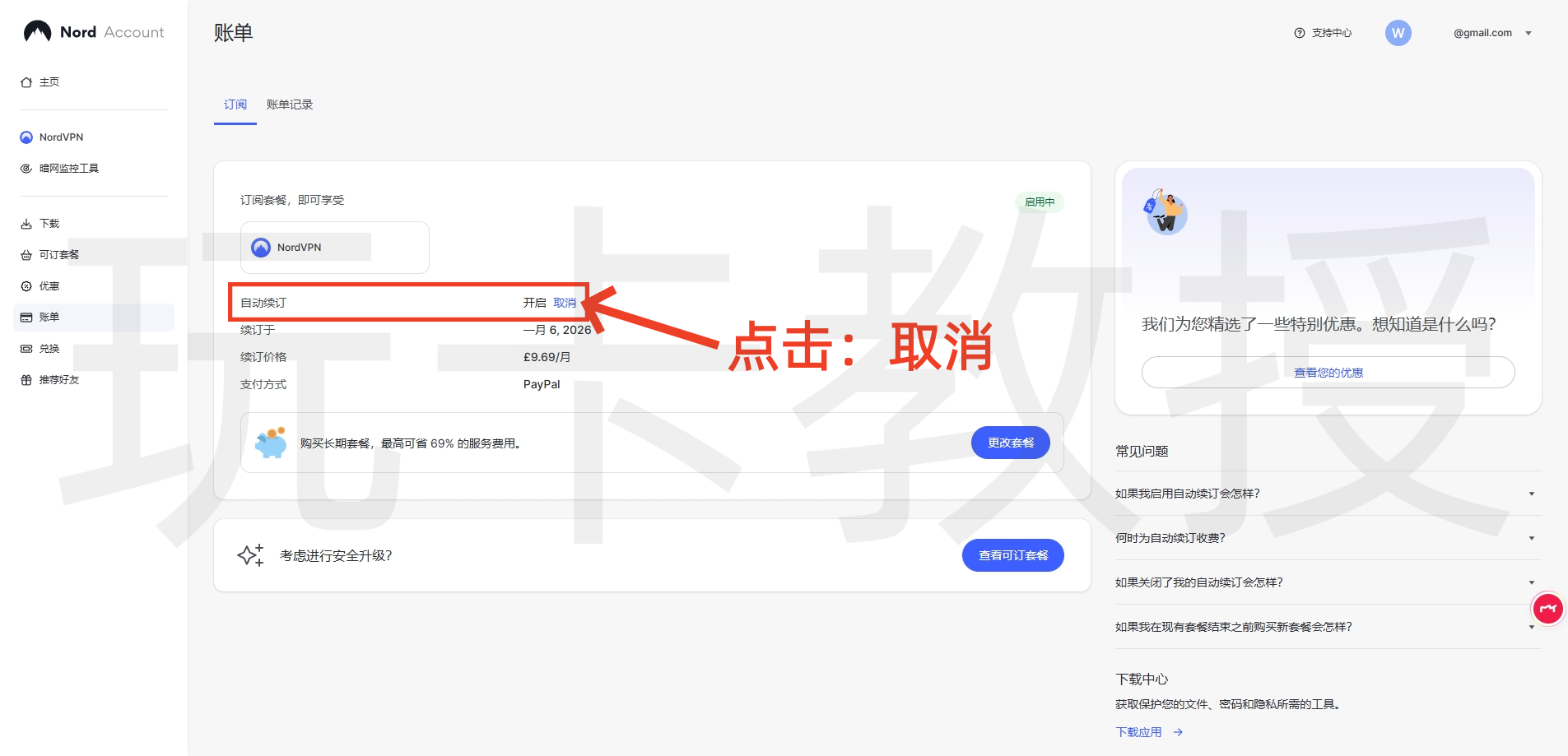Click the 推荐好友 refer-friends sidebar icon
Image resolution: width=1568 pixels, height=756 pixels.
click(26, 379)
